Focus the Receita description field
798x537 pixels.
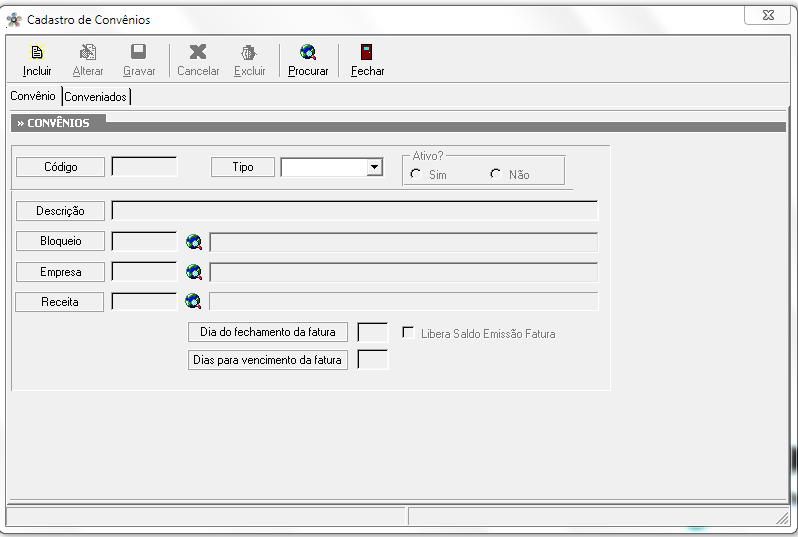click(x=404, y=301)
